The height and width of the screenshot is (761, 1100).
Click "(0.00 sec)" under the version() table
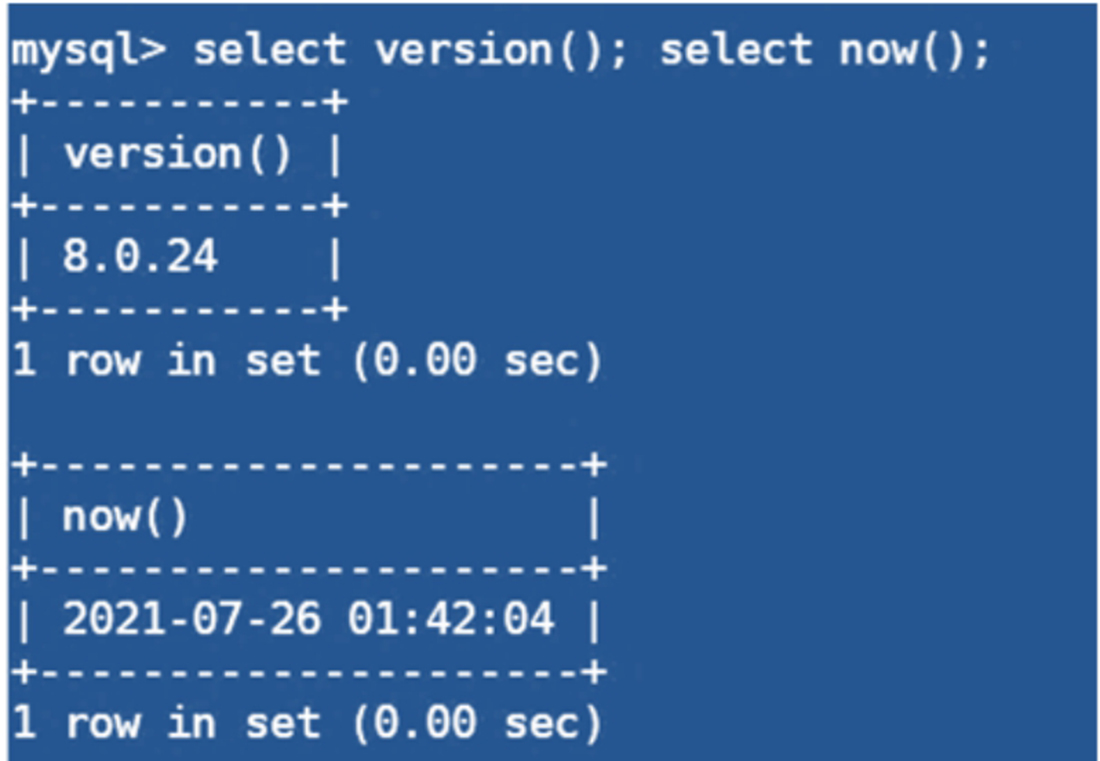[477, 361]
